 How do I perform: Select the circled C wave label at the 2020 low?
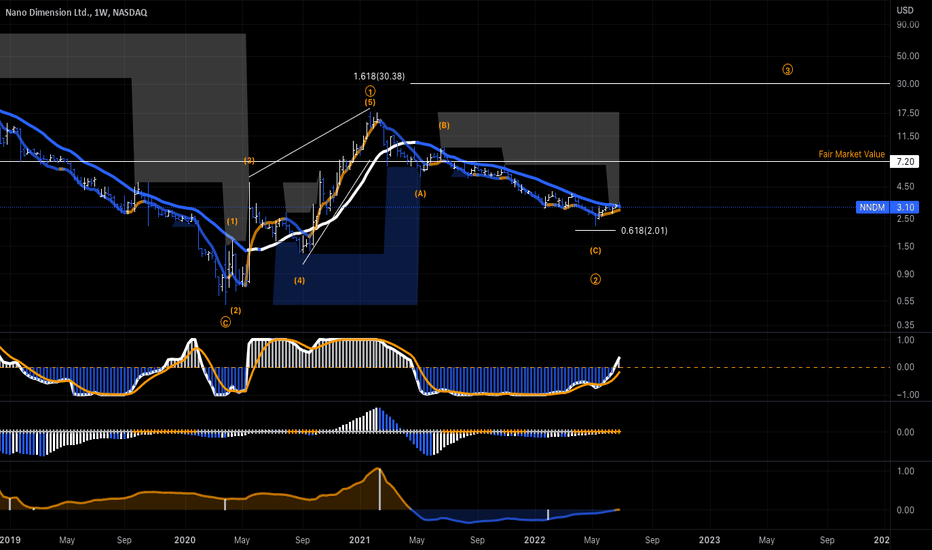[x=225, y=322]
